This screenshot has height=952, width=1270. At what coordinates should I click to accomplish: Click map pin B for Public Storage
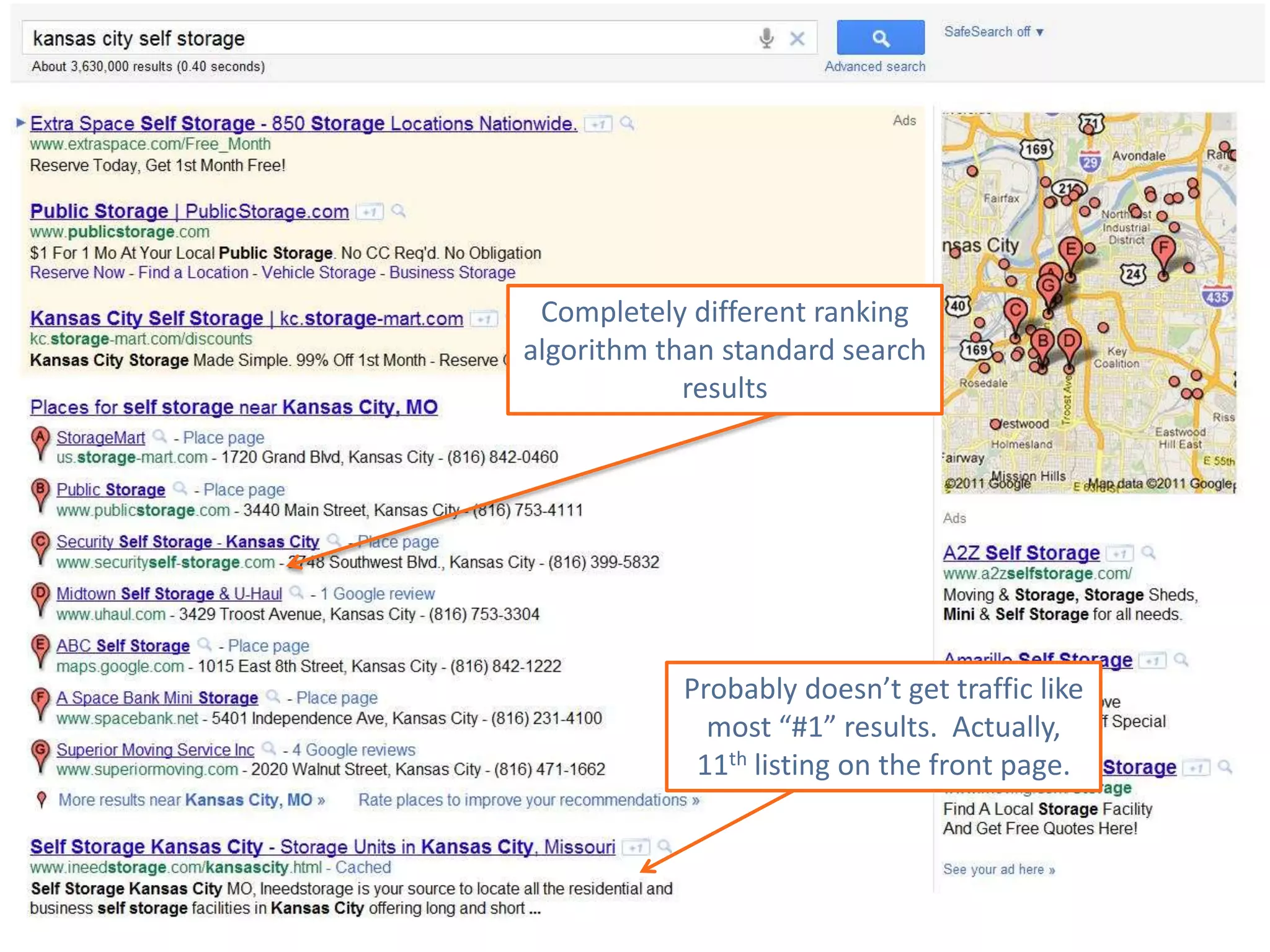[x=40, y=495]
